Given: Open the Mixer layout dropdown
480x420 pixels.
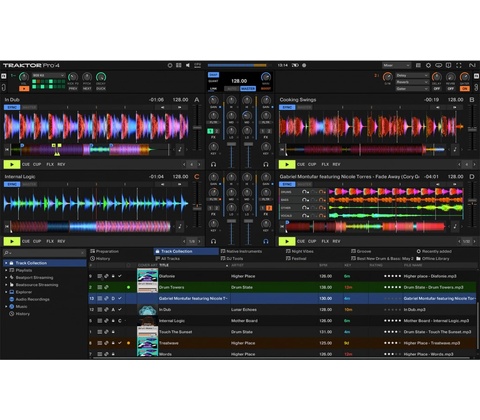Looking at the screenshot, I should (x=396, y=65).
